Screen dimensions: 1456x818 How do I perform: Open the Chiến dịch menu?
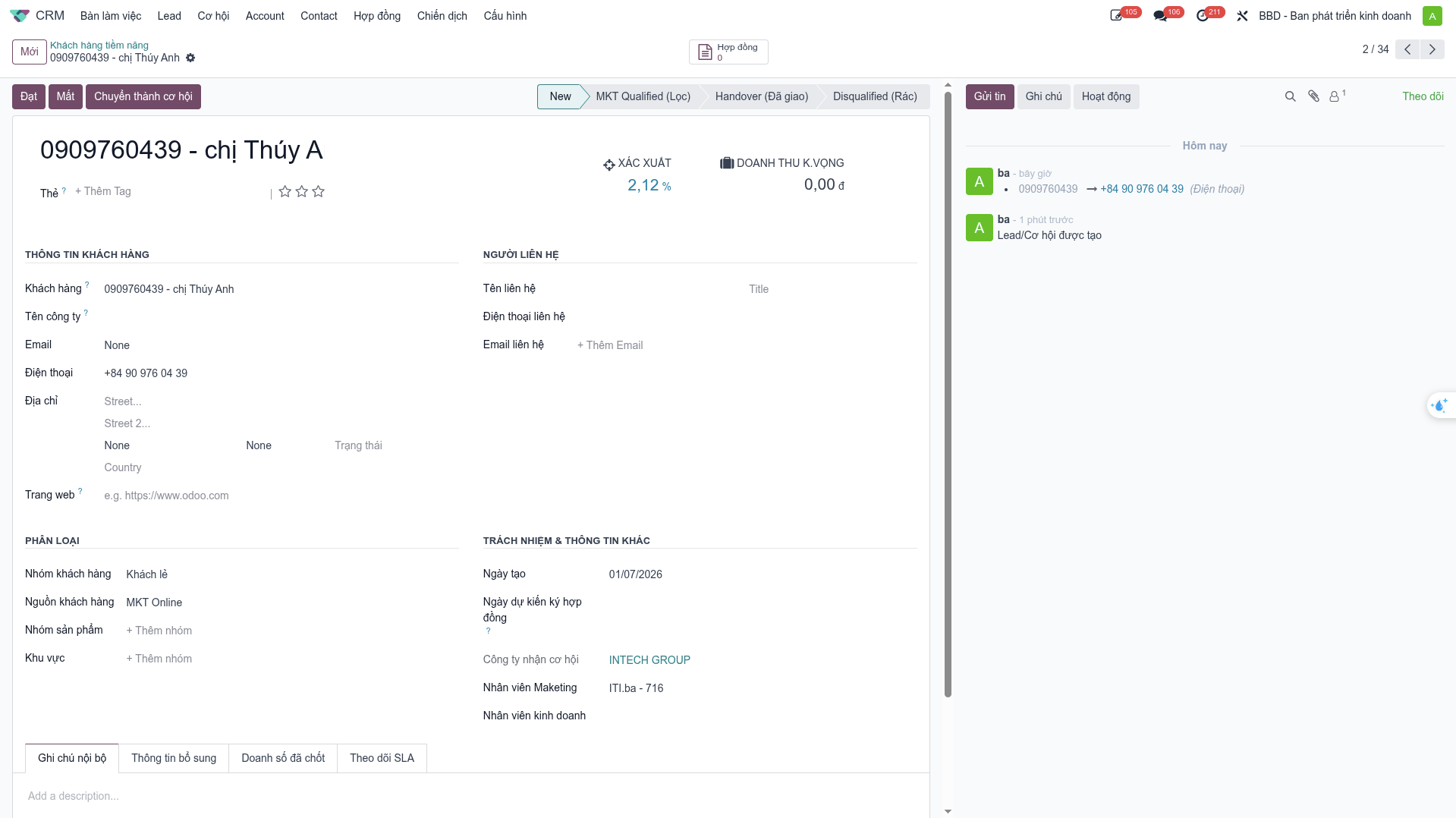click(442, 16)
